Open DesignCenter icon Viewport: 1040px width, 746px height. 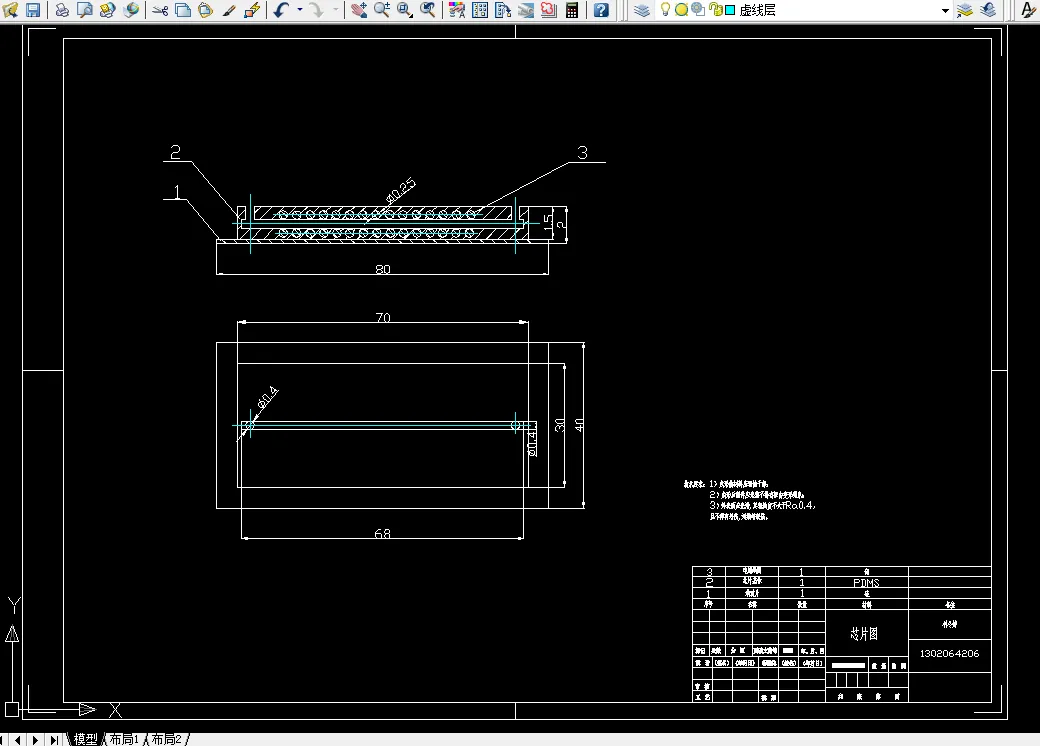pyautogui.click(x=480, y=9)
